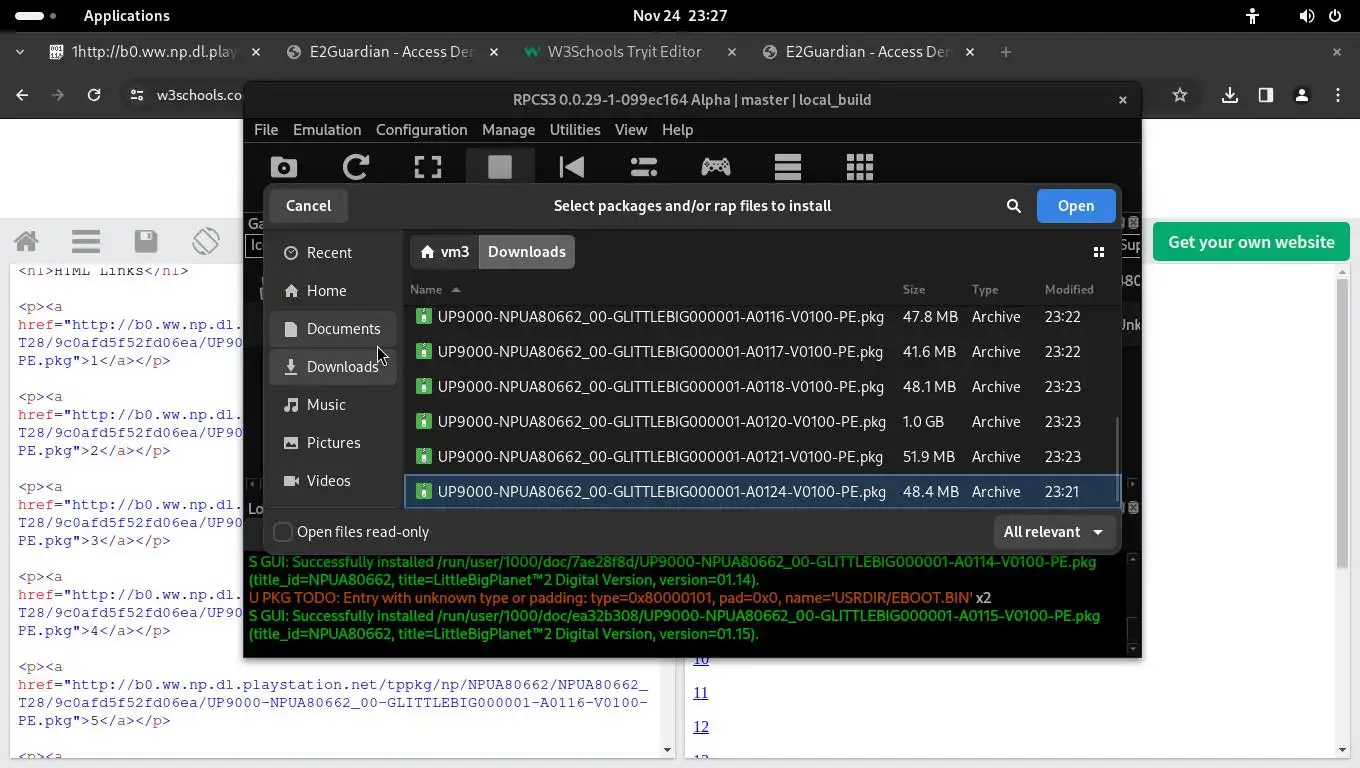1360x768 pixels.
Task: Open the All relevant file filter dropdown
Action: click(1054, 532)
